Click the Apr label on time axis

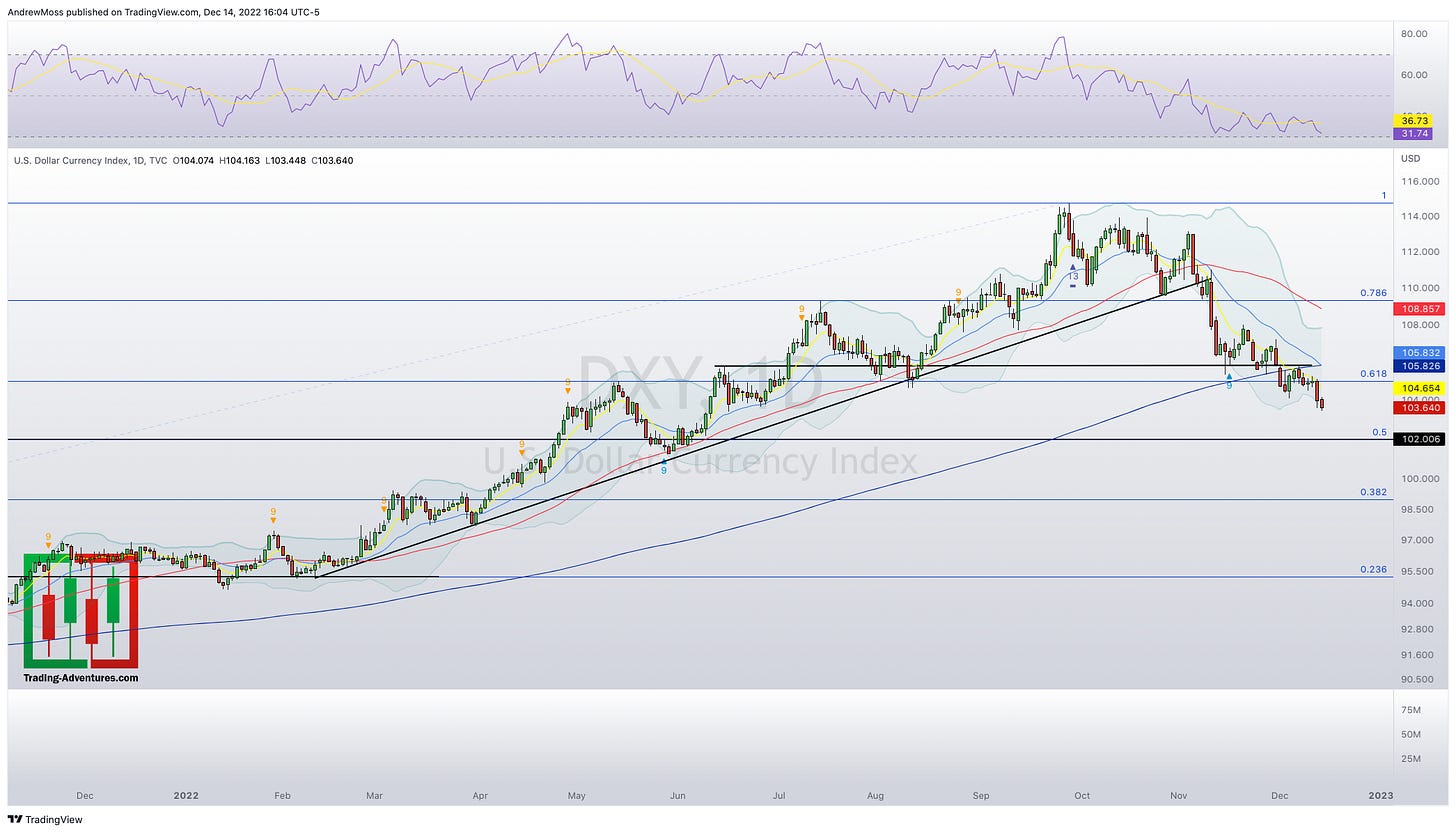pos(480,796)
